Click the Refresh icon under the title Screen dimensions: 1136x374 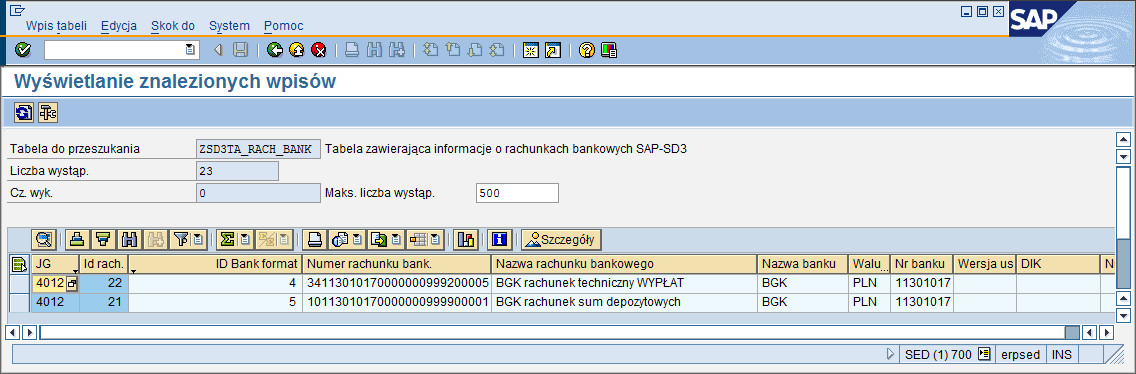coord(24,112)
